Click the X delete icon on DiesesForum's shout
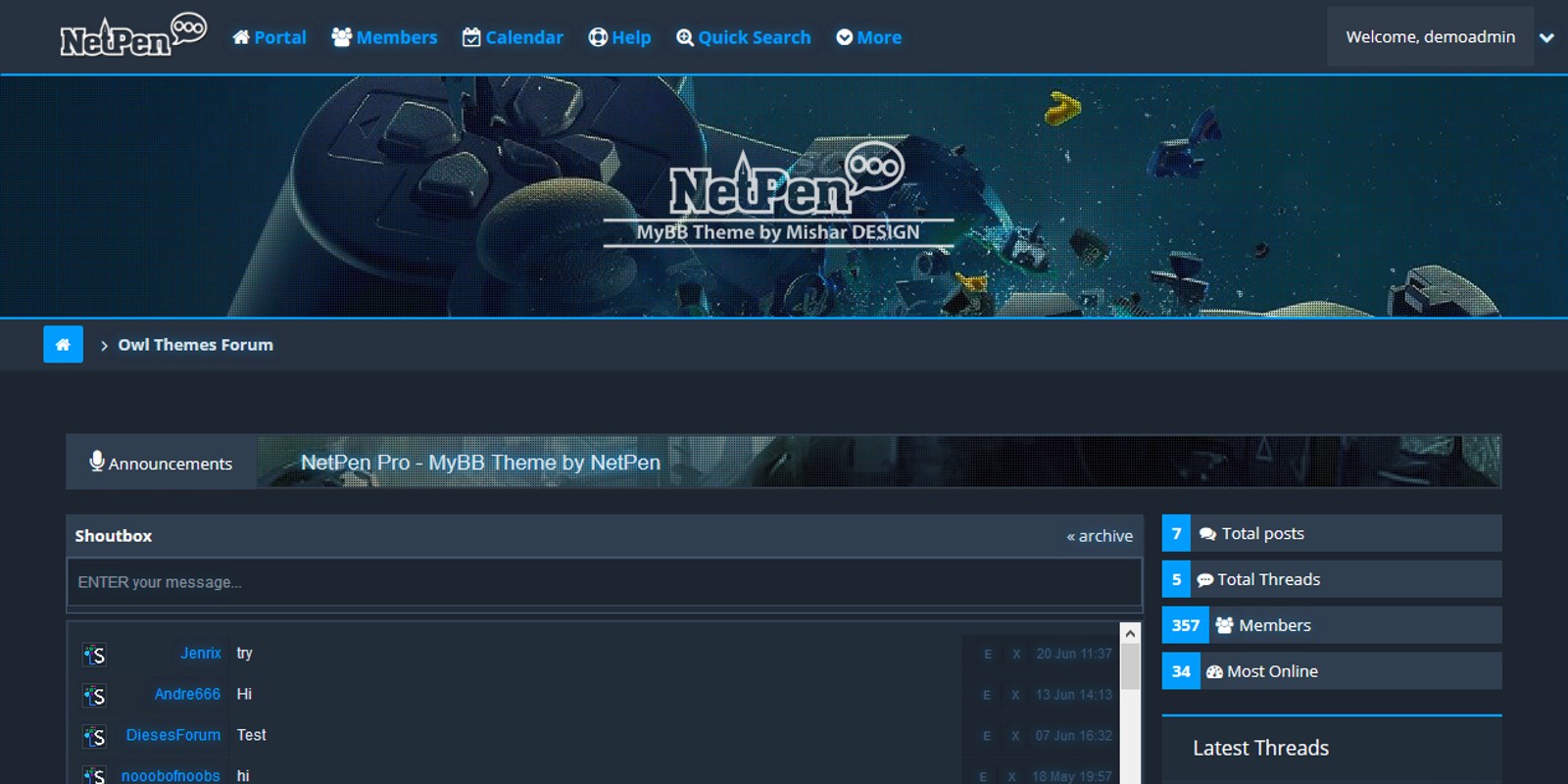The height and width of the screenshot is (784, 1568). click(x=1015, y=736)
